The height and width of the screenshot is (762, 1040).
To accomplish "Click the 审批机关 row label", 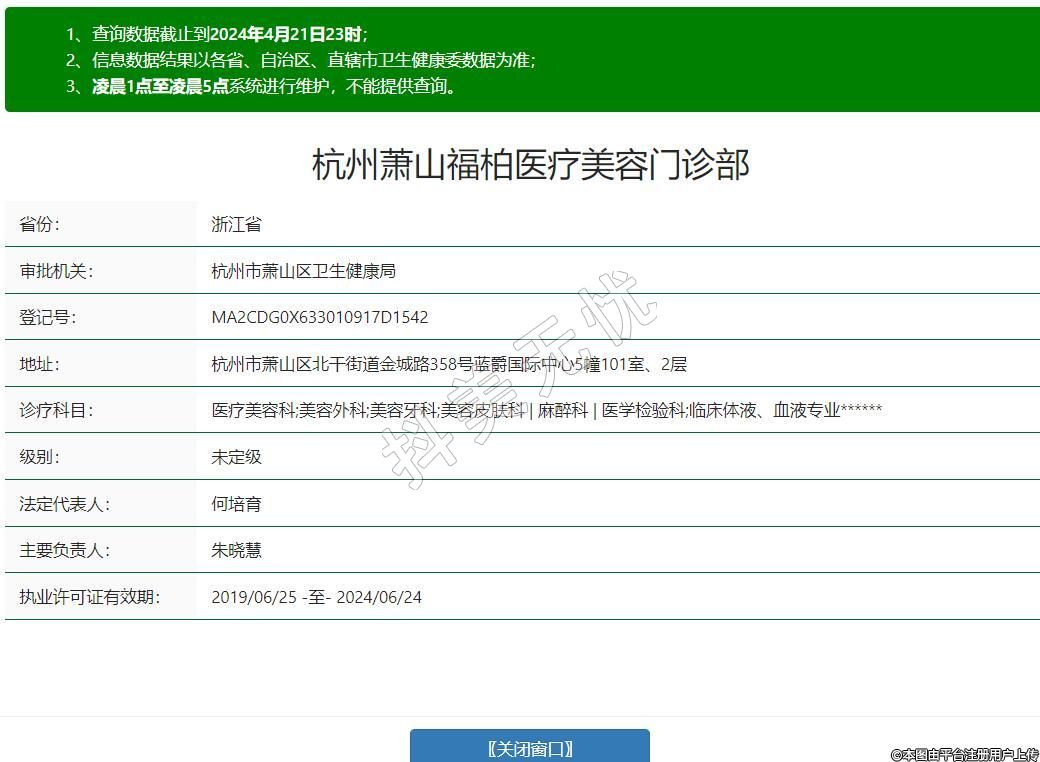I will [56, 271].
